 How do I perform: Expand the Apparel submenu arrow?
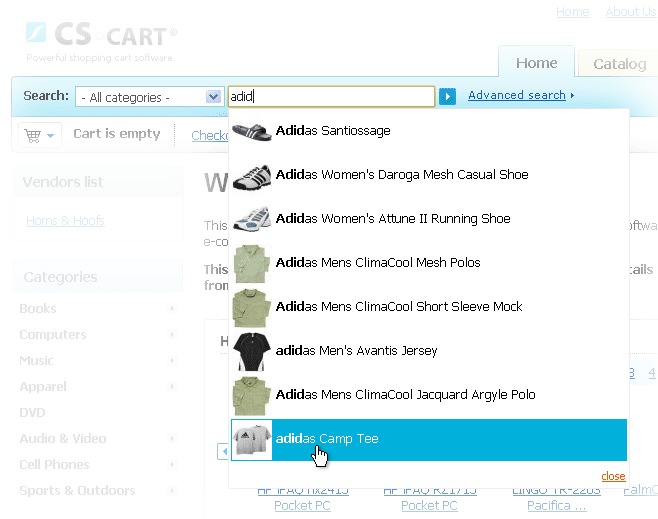172,386
